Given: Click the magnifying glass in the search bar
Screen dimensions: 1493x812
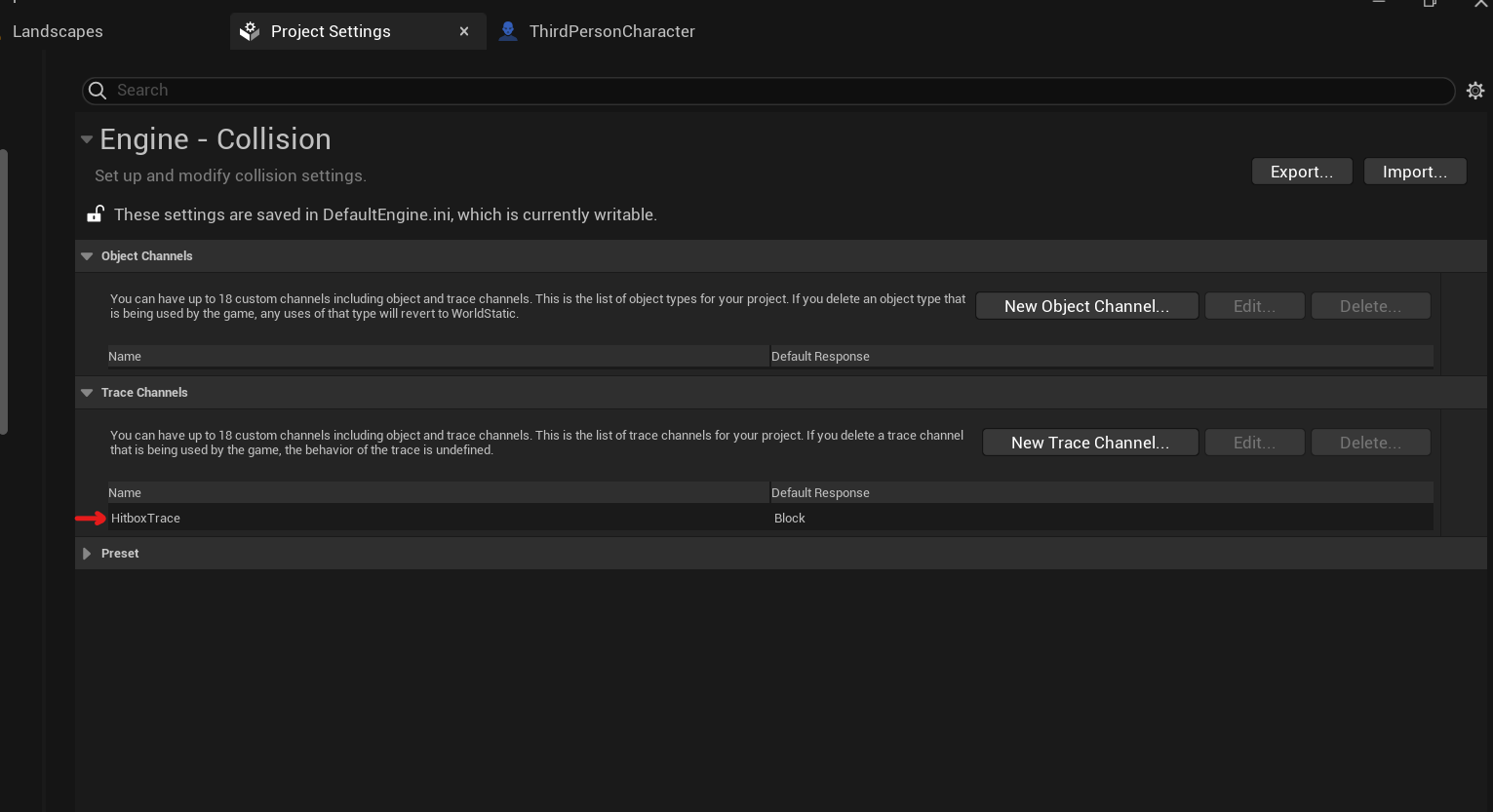Looking at the screenshot, I should coord(98,90).
